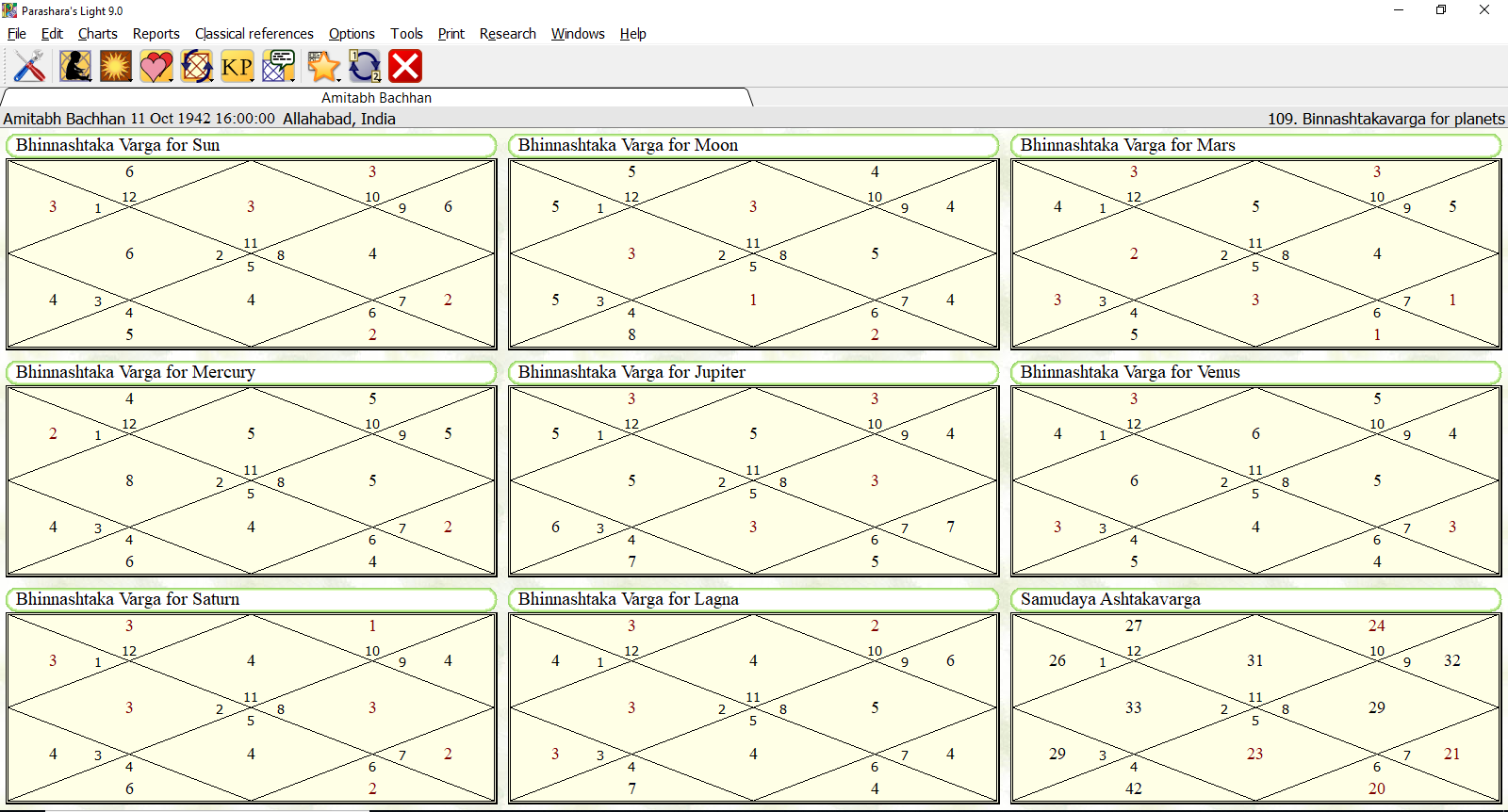Open dropdown arrow on favorites star icon
The height and width of the screenshot is (812, 1508).
click(x=337, y=78)
